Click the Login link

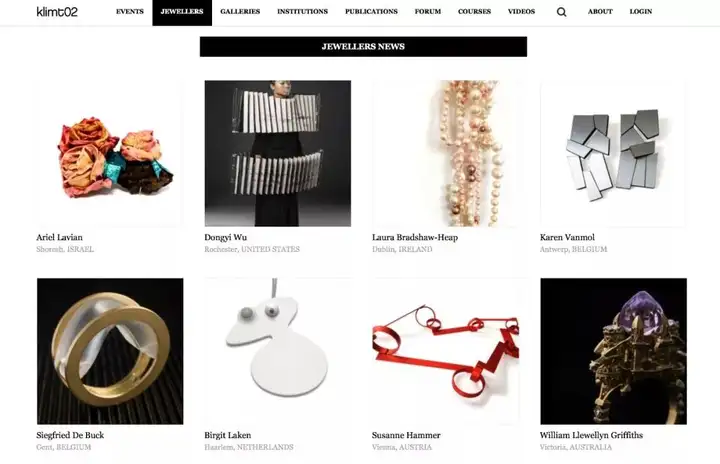click(641, 11)
